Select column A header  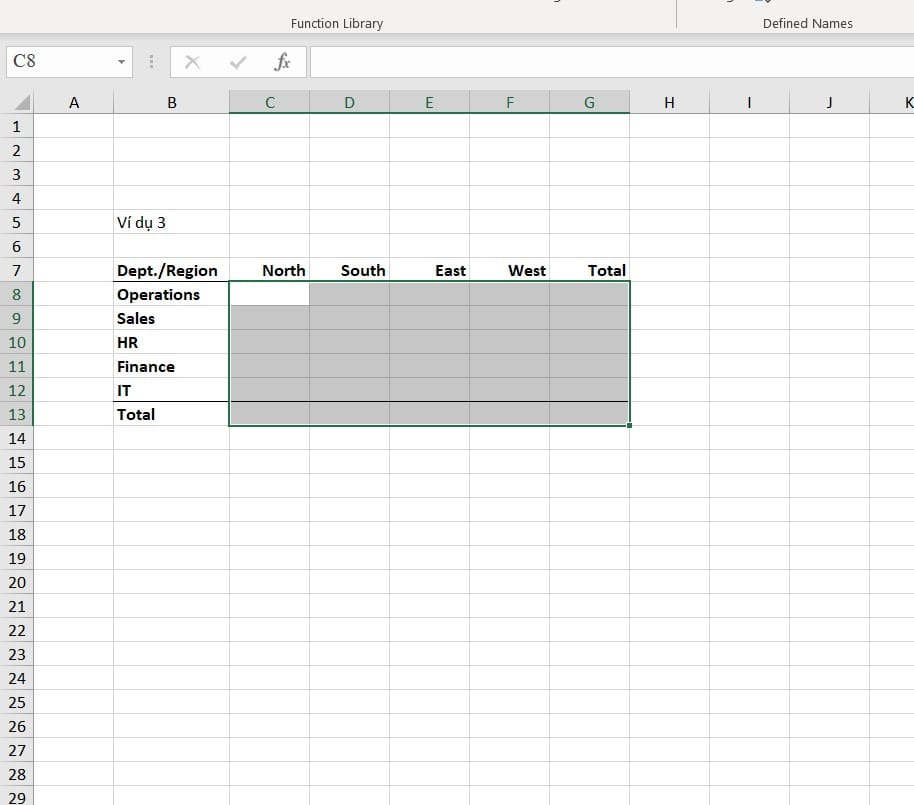click(73, 102)
